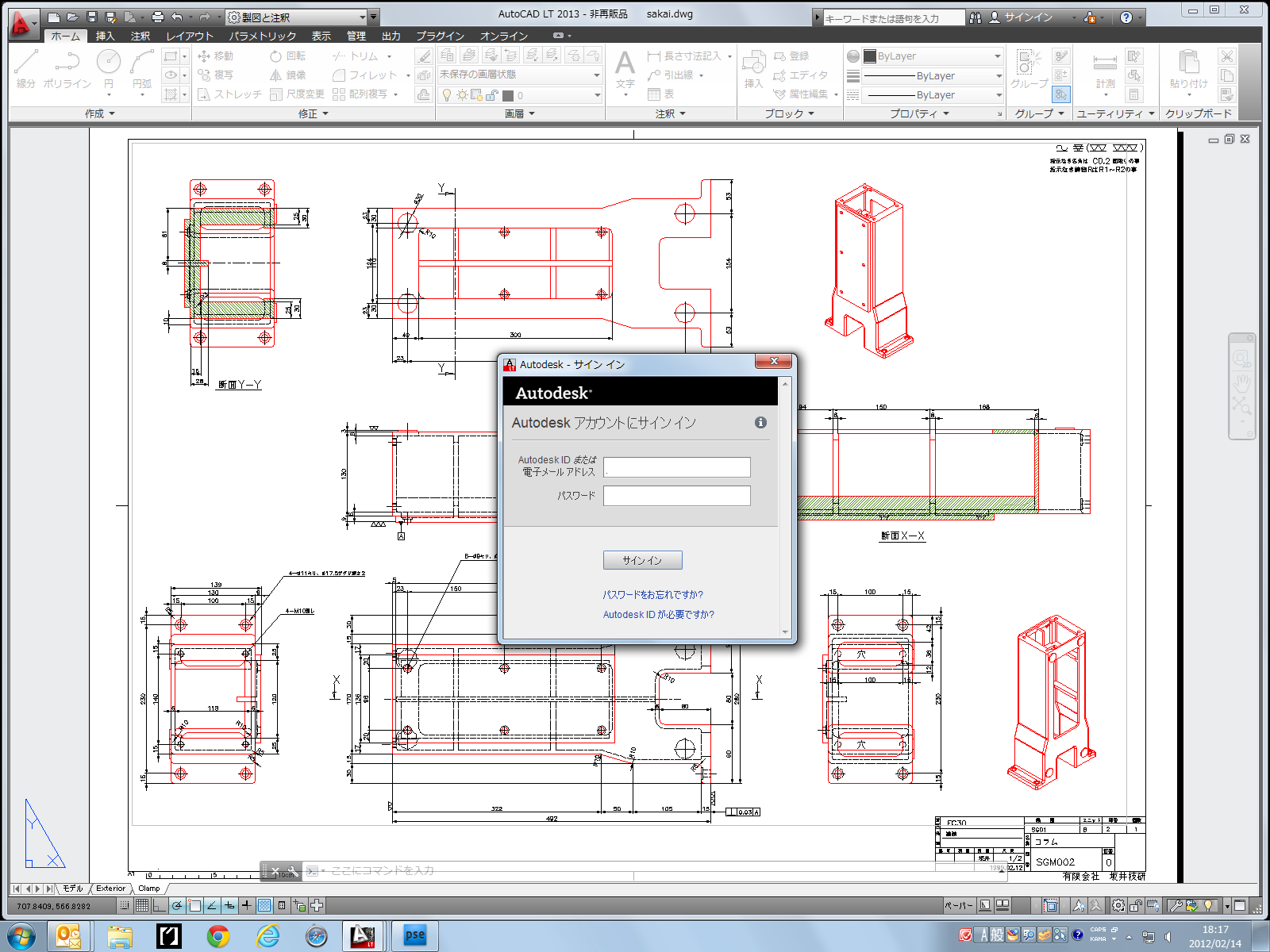Toggle the toolbar lock icon in status bar
The image size is (1270, 952).
click(1136, 905)
